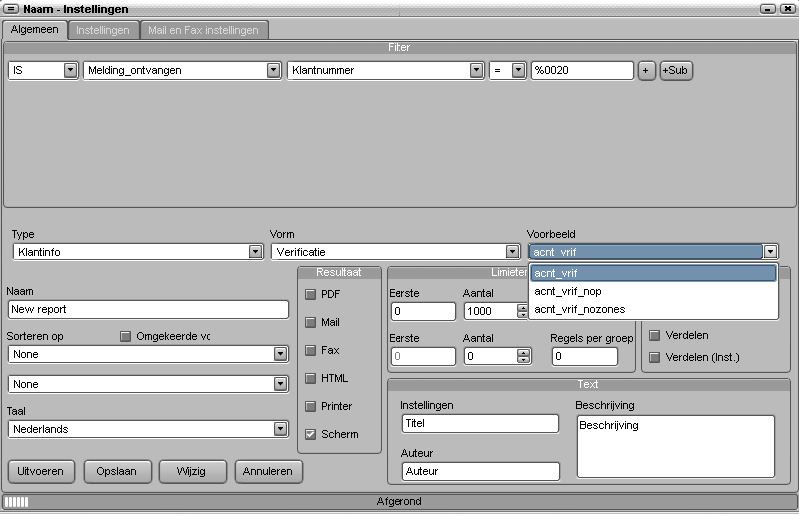Click the Uitvoeren button
The height and width of the screenshot is (514, 799).
(41, 471)
